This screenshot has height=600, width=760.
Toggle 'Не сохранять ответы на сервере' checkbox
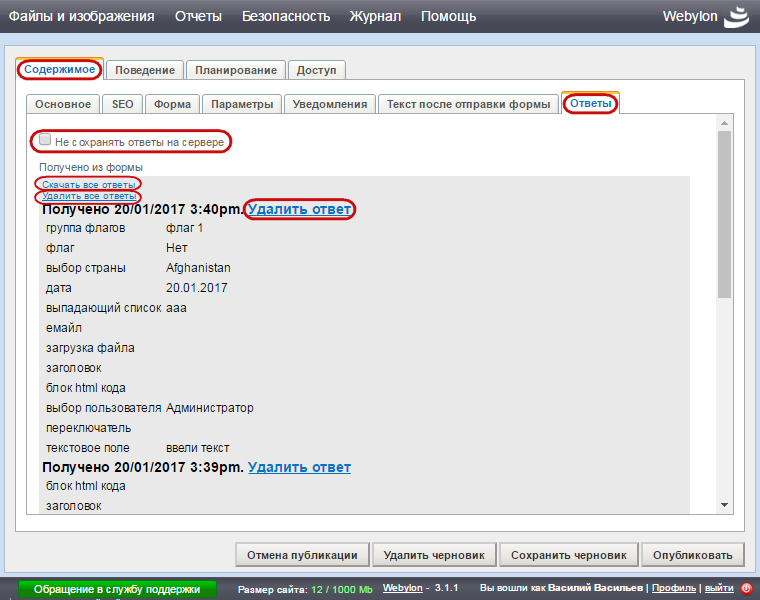point(45,140)
